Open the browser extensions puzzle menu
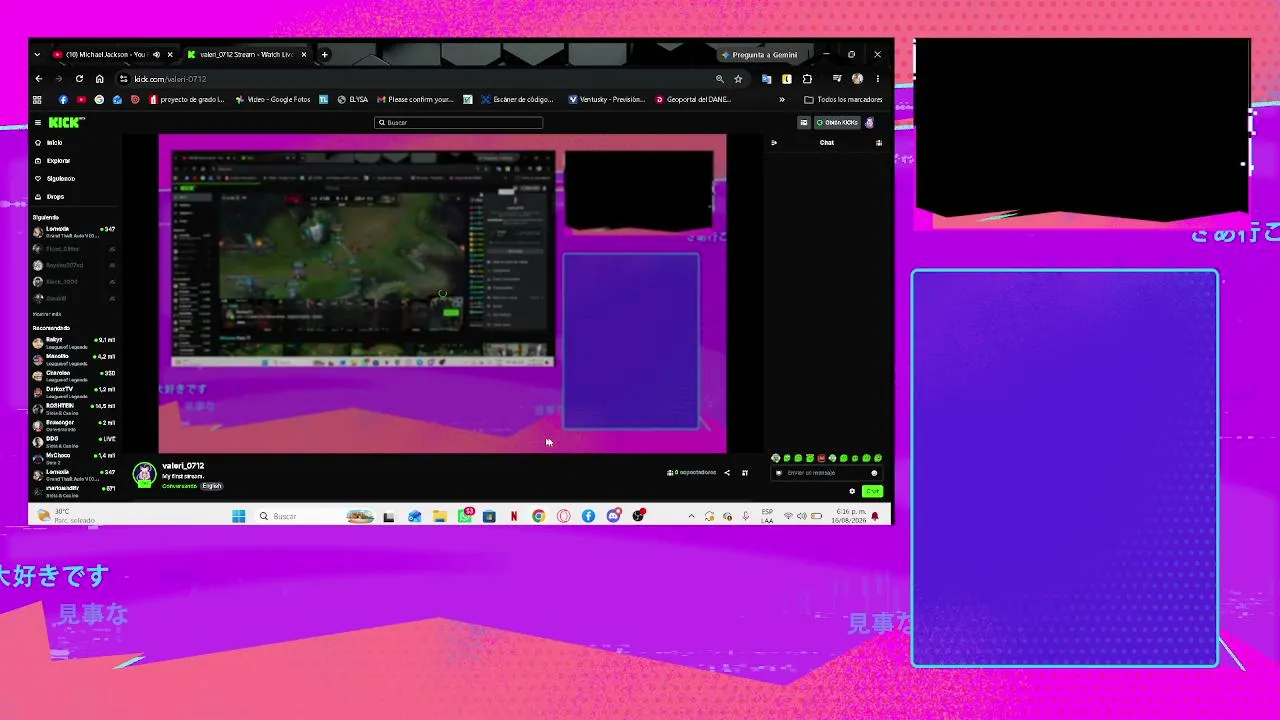This screenshot has height=720, width=1280. (x=807, y=79)
